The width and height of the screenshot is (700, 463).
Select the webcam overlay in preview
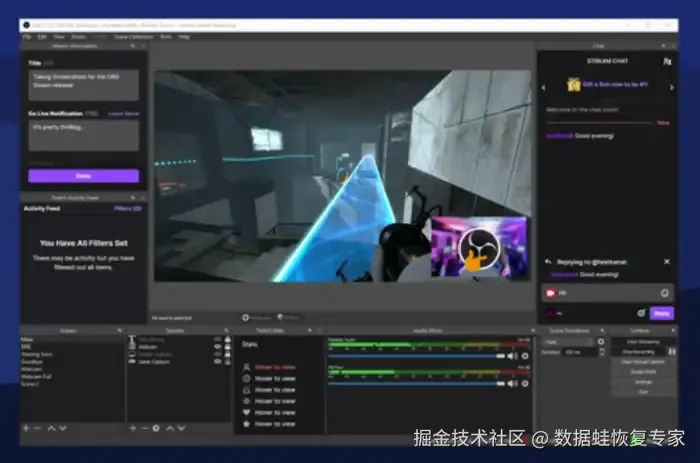pyautogui.click(x=479, y=247)
